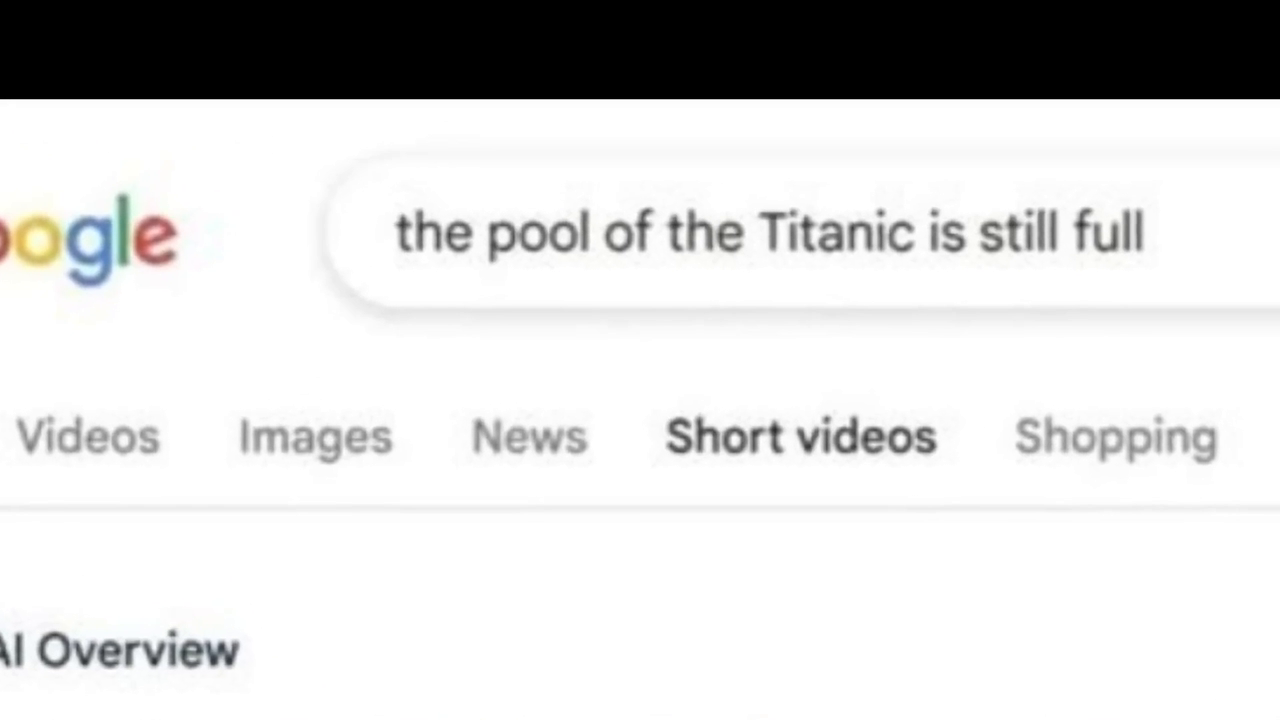Select the News tab
Image resolution: width=1280 pixels, height=720 pixels.
pos(529,437)
